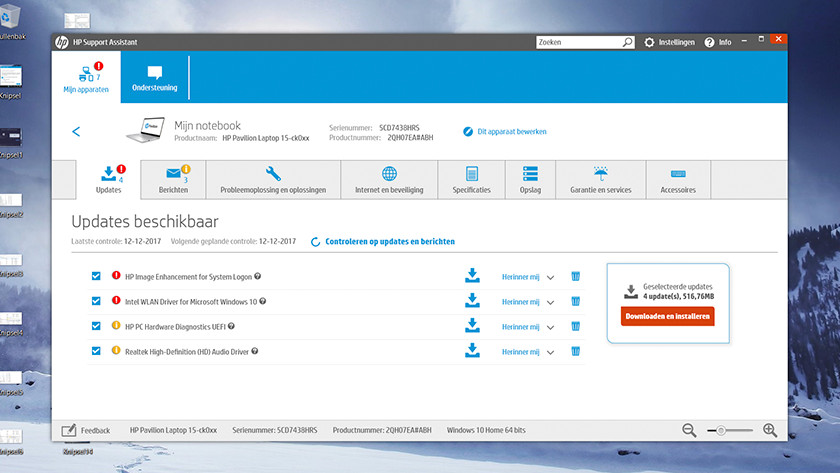Click Windows 10 Home 64 bits status text

click(x=486, y=430)
